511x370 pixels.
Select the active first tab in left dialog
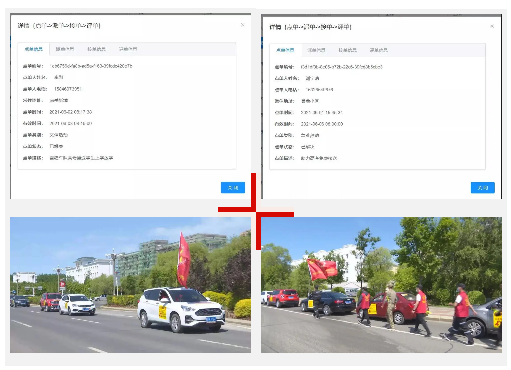click(x=34, y=49)
